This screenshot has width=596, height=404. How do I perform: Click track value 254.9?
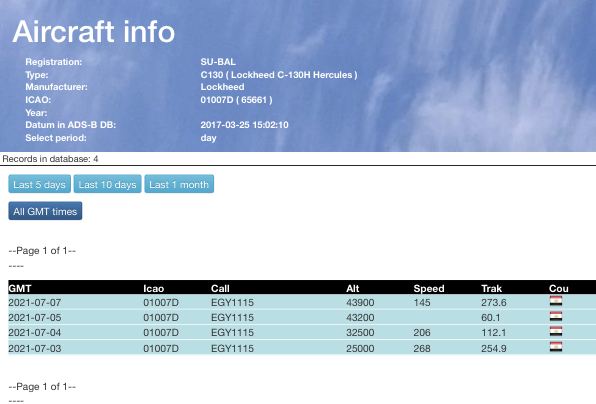[494, 348]
